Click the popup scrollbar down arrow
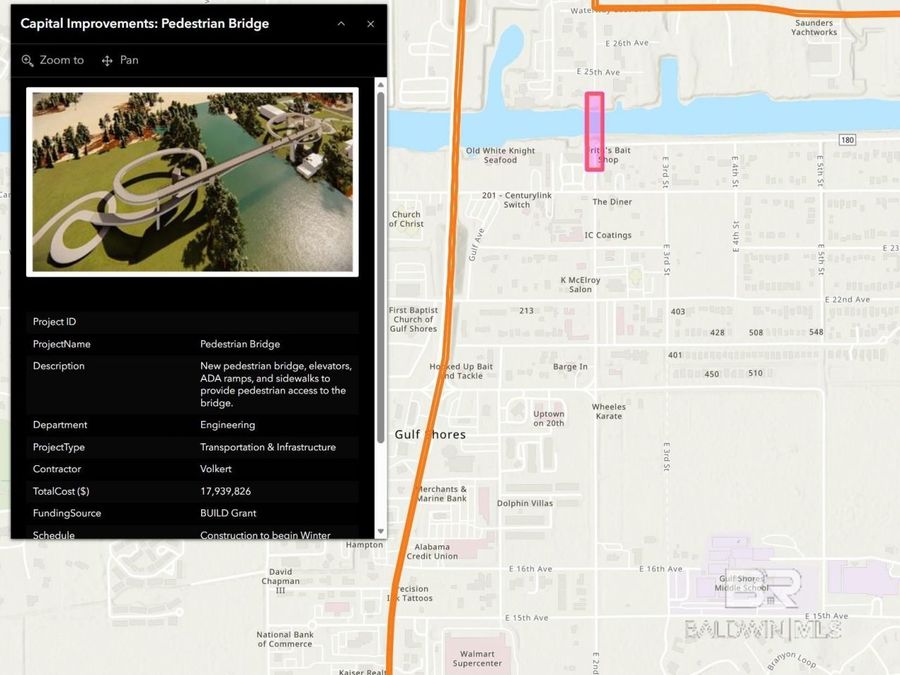Image resolution: width=900 pixels, height=675 pixels. 381,532
